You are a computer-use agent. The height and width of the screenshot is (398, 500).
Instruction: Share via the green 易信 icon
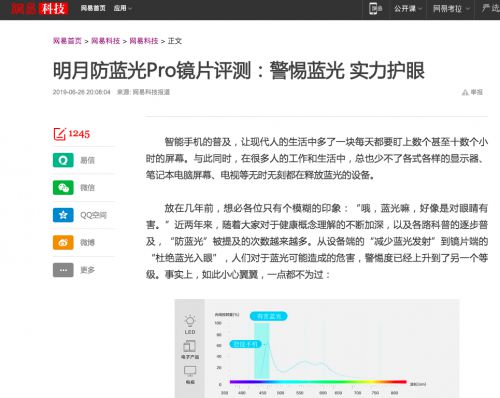pos(63,160)
